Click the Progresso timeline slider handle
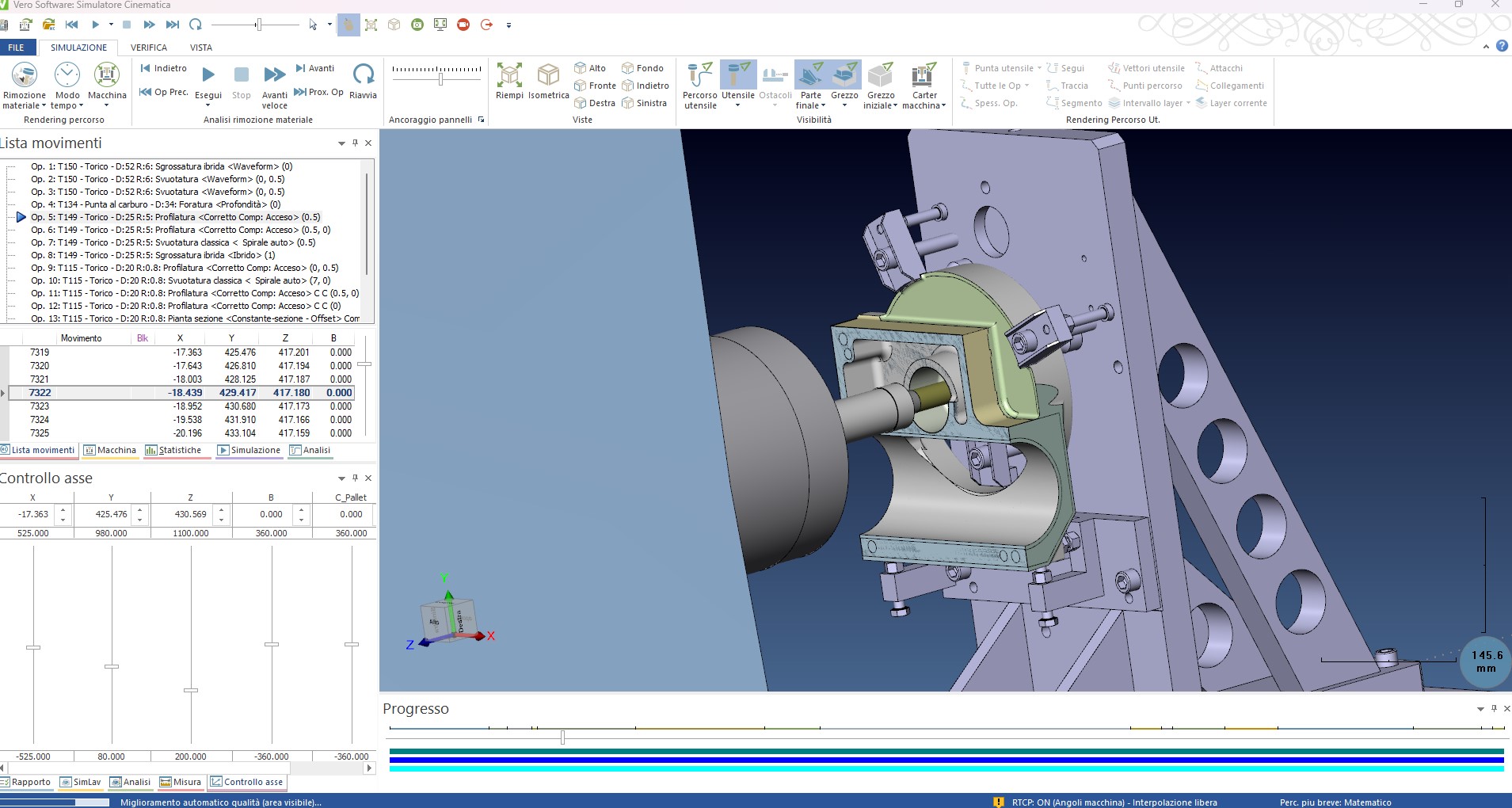This screenshot has width=1512, height=808. [562, 737]
